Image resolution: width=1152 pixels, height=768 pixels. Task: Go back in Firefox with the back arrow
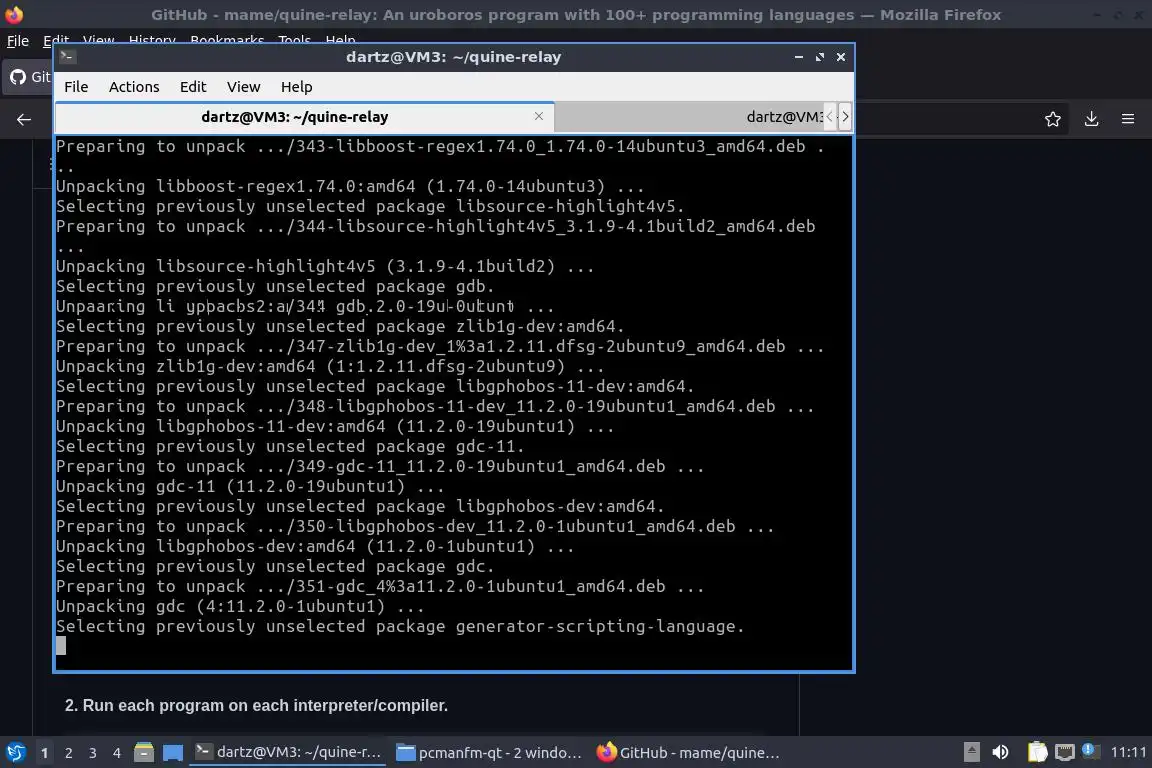click(24, 119)
